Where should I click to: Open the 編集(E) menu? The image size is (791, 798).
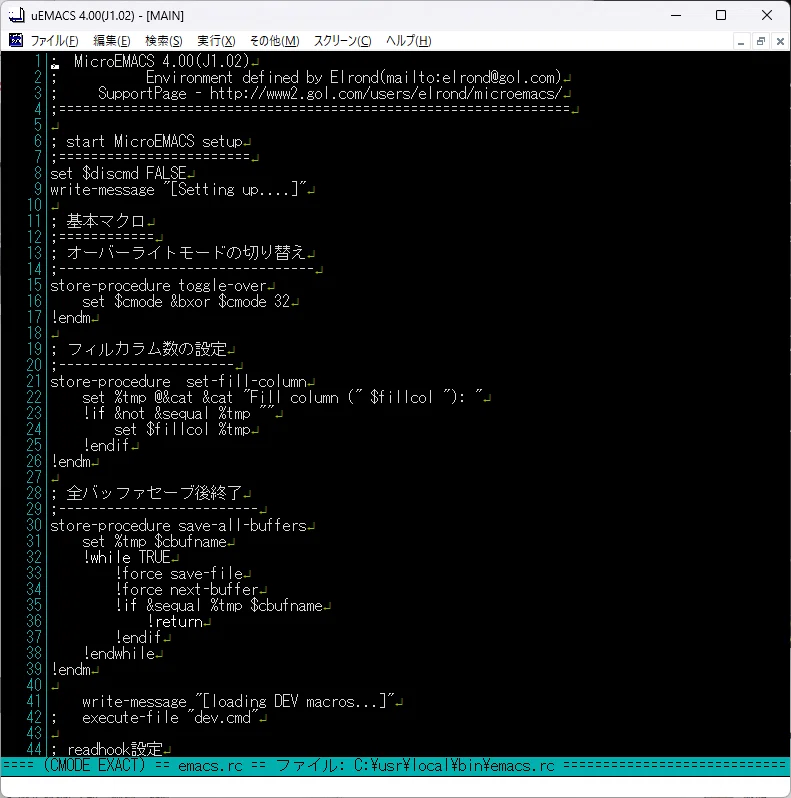[111, 41]
